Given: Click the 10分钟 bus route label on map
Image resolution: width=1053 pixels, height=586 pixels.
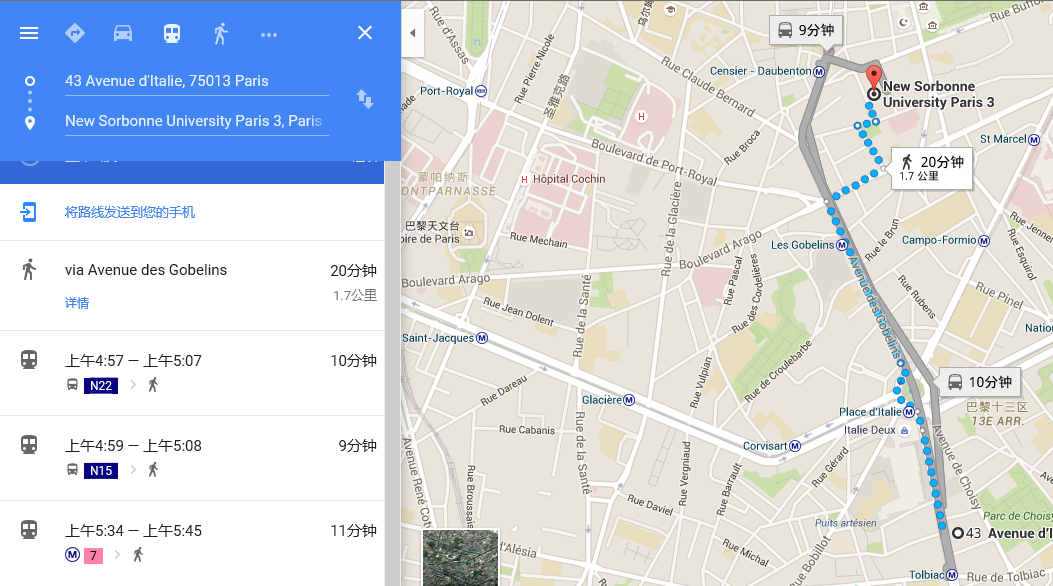Looking at the screenshot, I should click(x=979, y=382).
